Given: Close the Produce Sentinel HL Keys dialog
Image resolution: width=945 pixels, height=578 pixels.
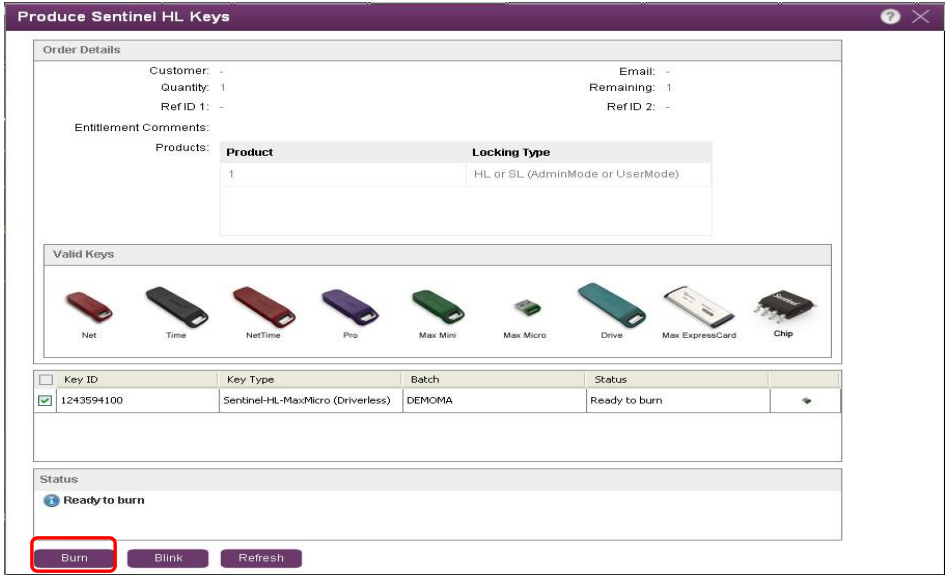Looking at the screenshot, I should click(921, 17).
